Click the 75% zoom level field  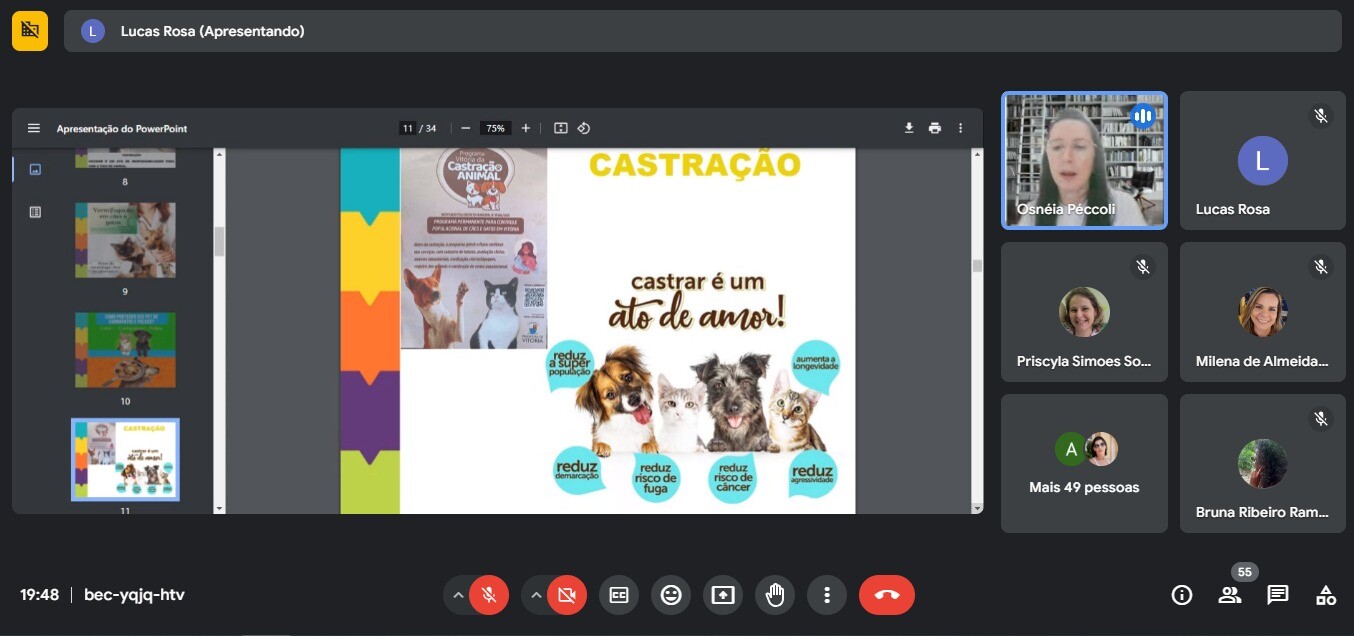pyautogui.click(x=495, y=128)
